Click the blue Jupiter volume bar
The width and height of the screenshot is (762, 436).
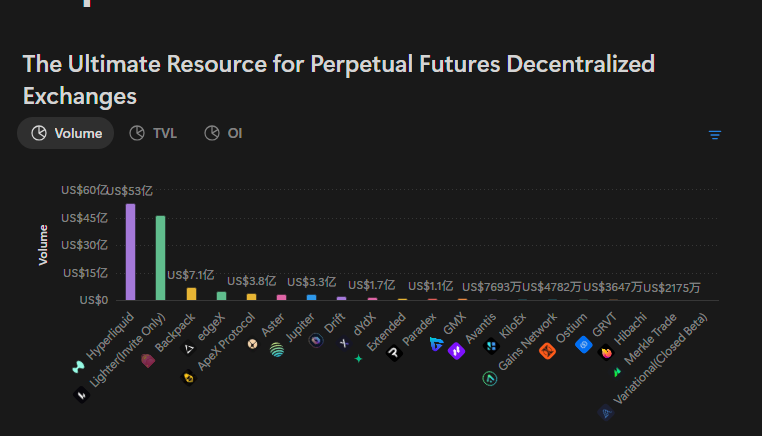(x=312, y=297)
